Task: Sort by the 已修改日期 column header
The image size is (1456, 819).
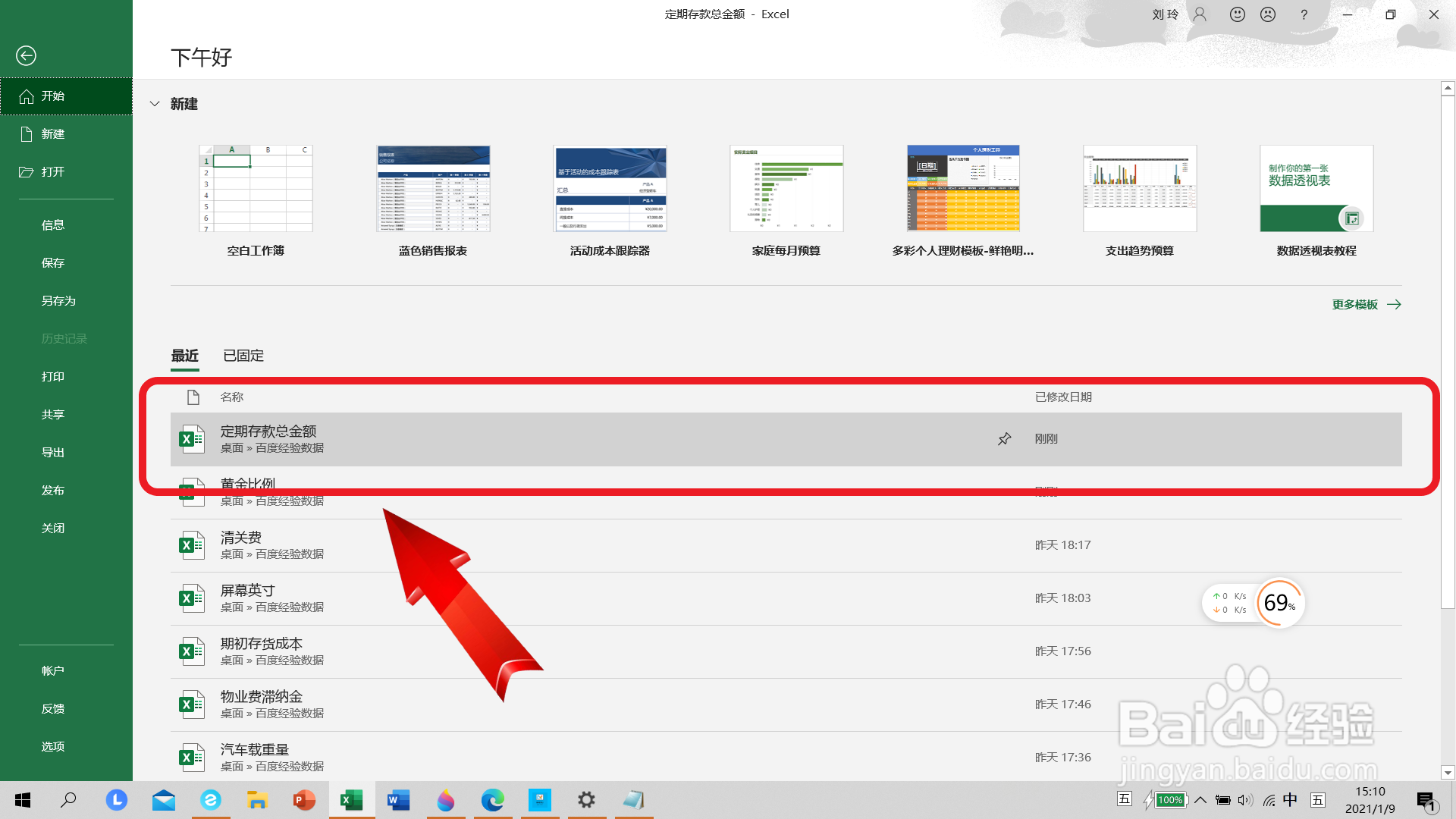Action: (x=1063, y=397)
